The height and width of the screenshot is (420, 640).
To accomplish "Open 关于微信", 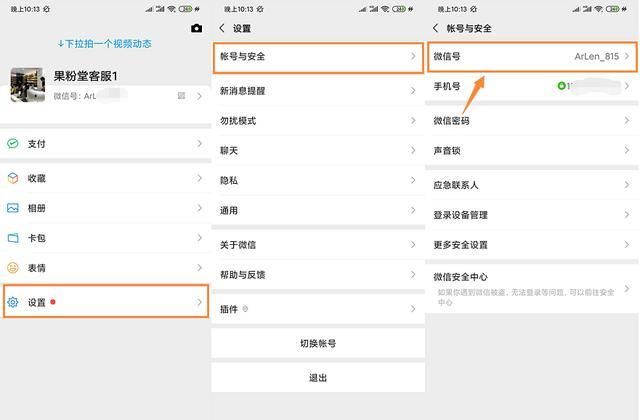I will [x=318, y=245].
